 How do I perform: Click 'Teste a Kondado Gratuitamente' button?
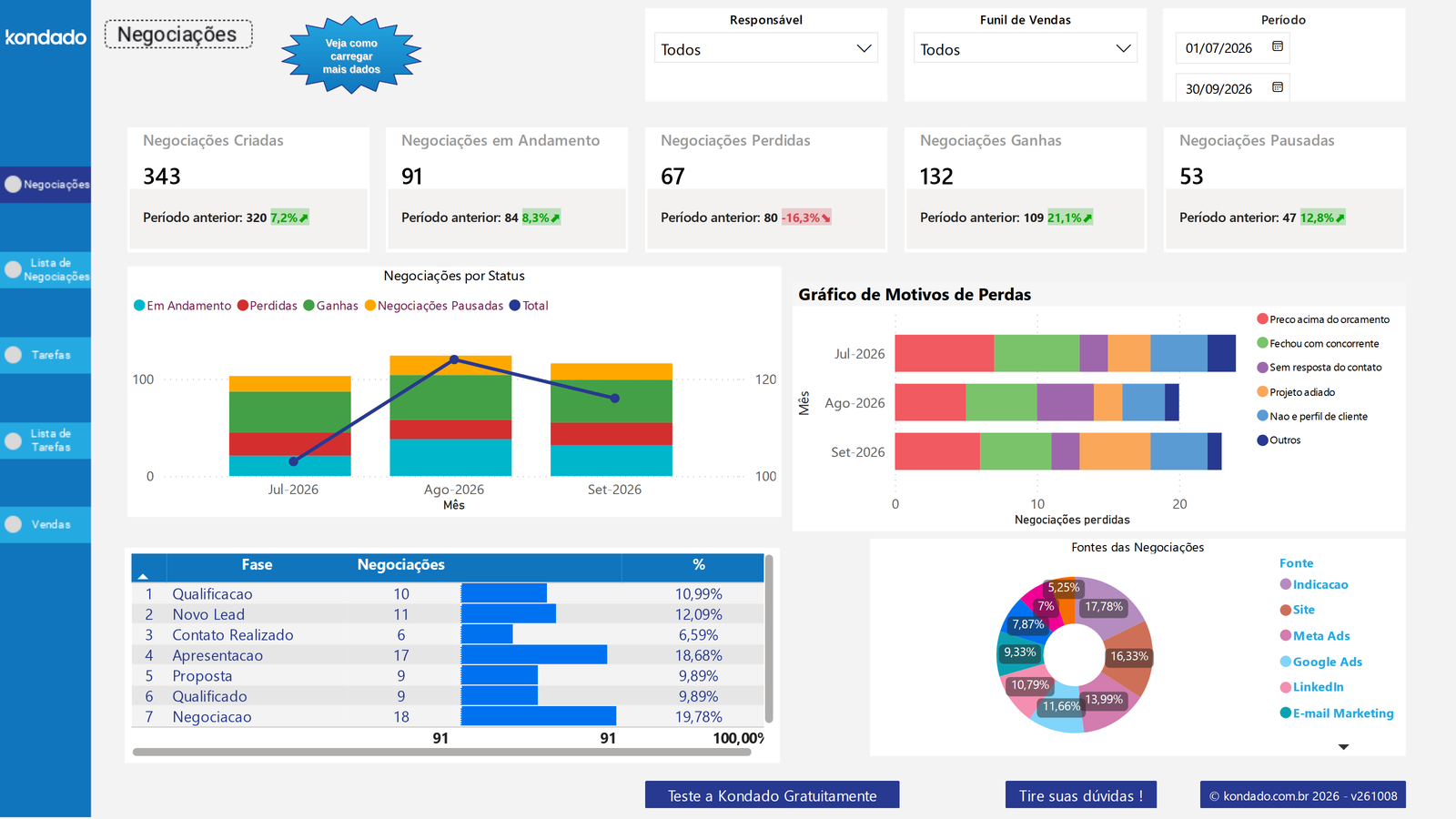[x=773, y=795]
